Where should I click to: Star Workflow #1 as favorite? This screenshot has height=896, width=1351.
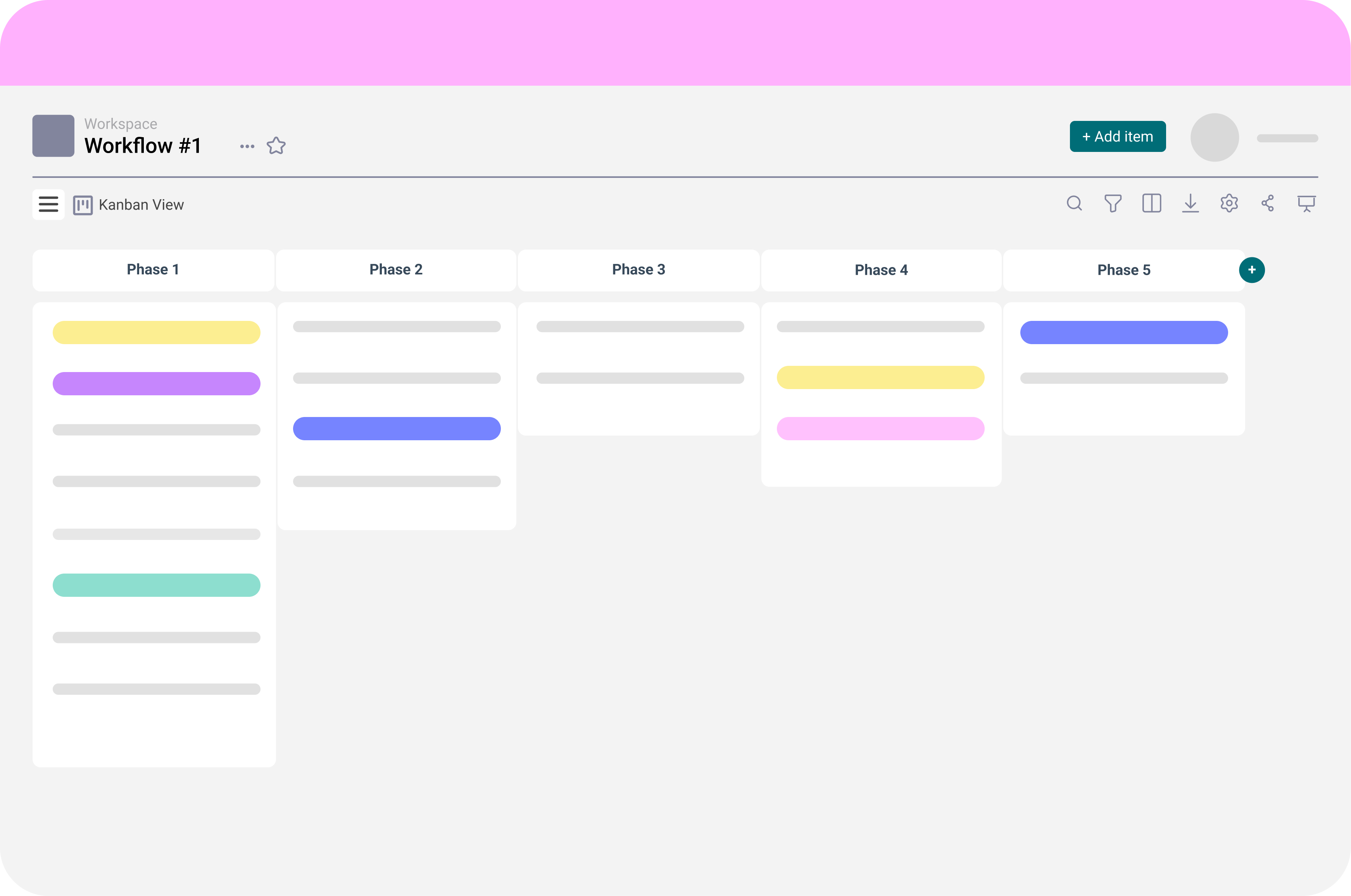pos(276,146)
